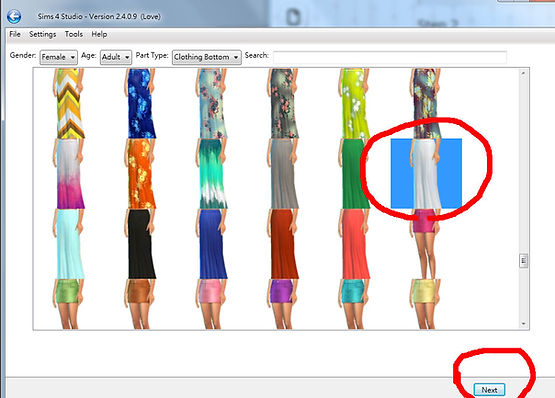Open the File menu
This screenshot has width=555, height=398.
(15, 34)
